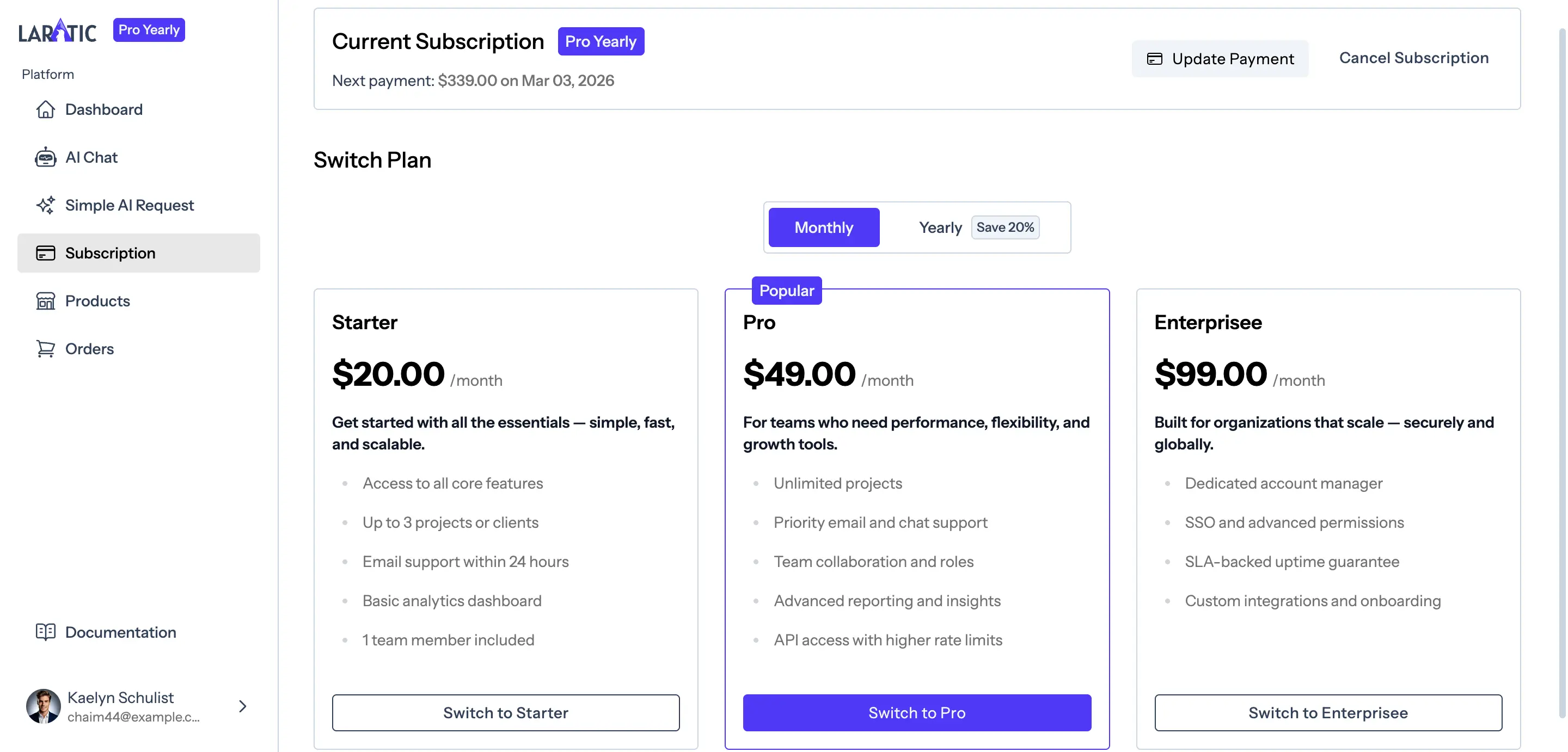Switch billing toggle to Yearly

[x=940, y=227]
